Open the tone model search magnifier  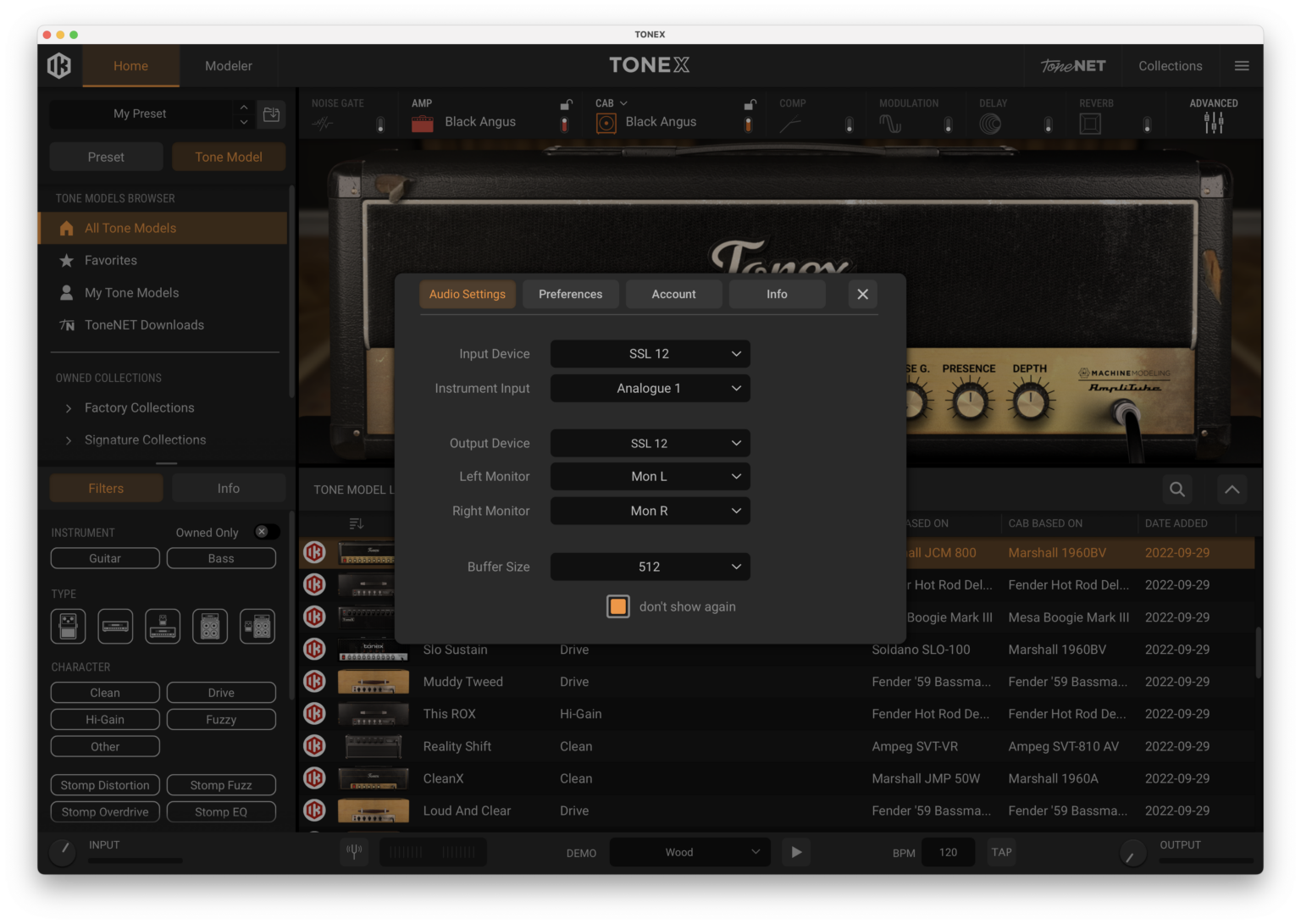(x=1176, y=490)
